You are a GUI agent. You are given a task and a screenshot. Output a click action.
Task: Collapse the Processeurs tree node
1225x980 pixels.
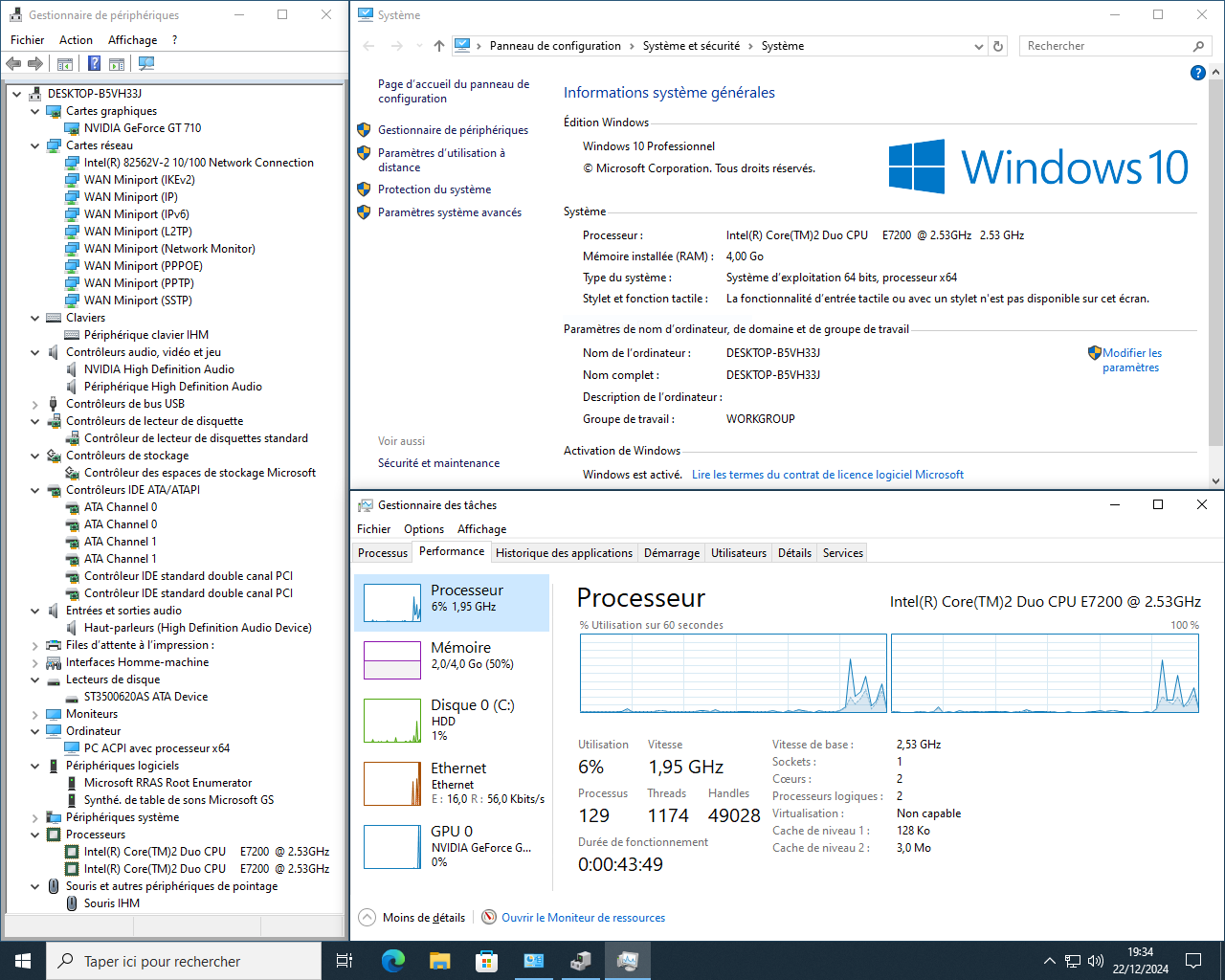click(35, 835)
